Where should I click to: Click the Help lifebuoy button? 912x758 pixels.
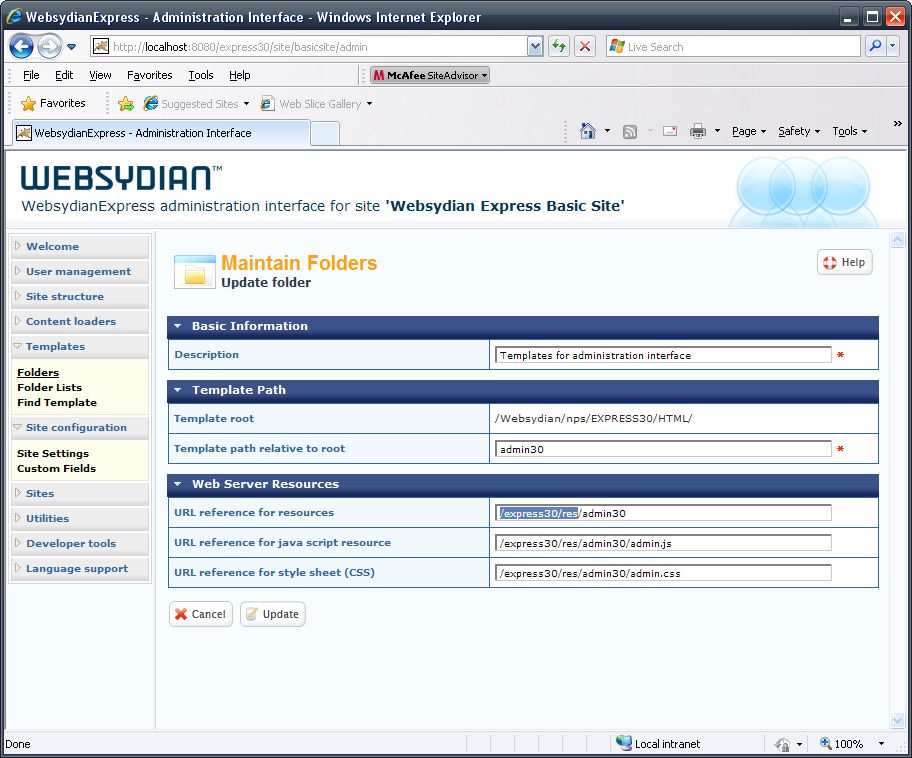pyautogui.click(x=845, y=262)
